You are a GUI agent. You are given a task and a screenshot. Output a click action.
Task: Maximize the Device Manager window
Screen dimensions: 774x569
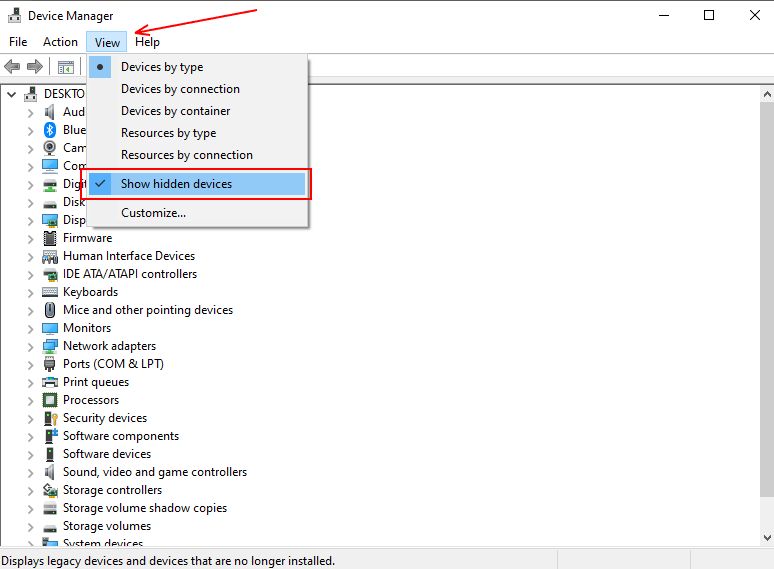(709, 15)
